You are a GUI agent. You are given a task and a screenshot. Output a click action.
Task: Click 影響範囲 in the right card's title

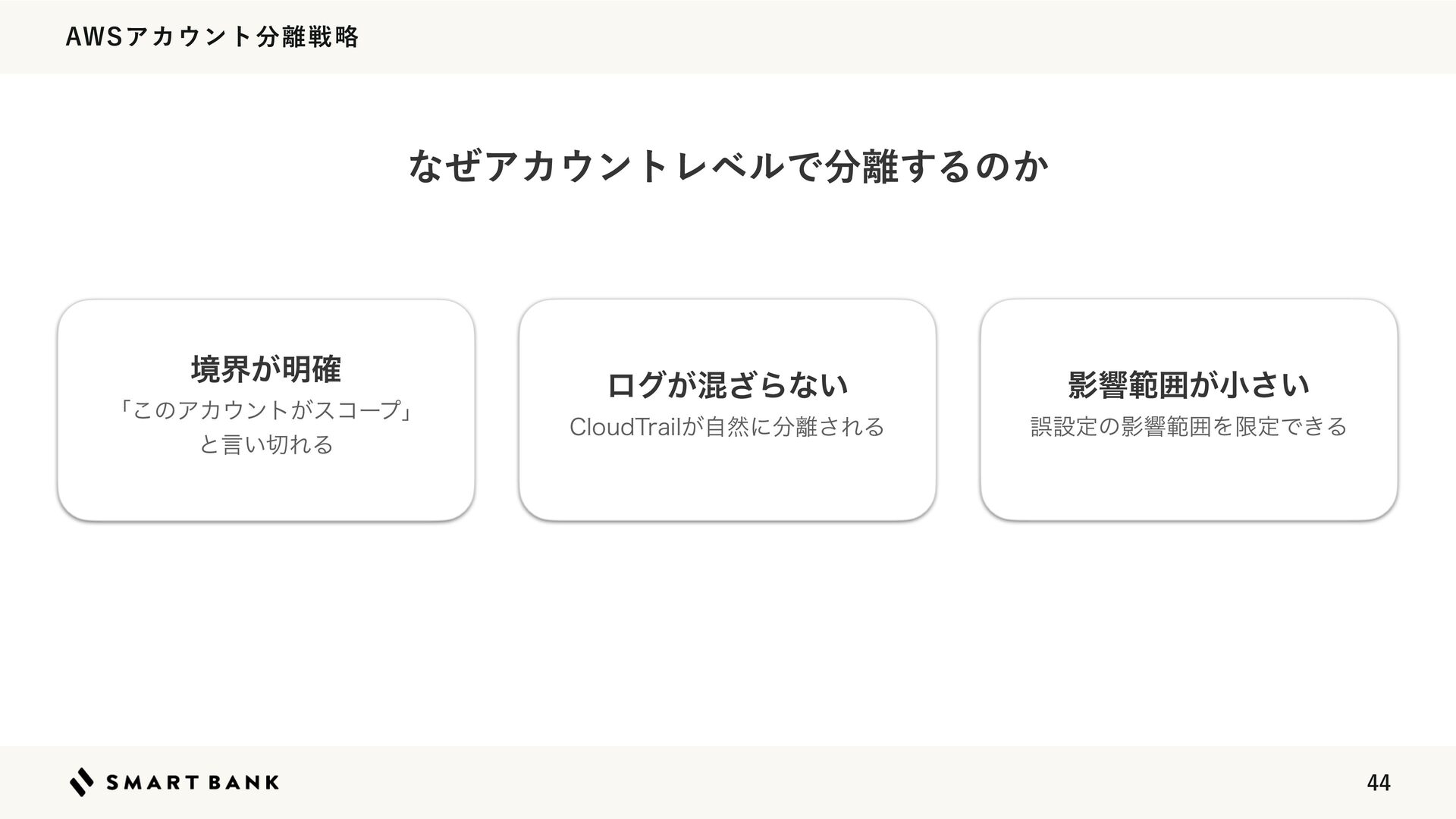pyautogui.click(x=1128, y=384)
